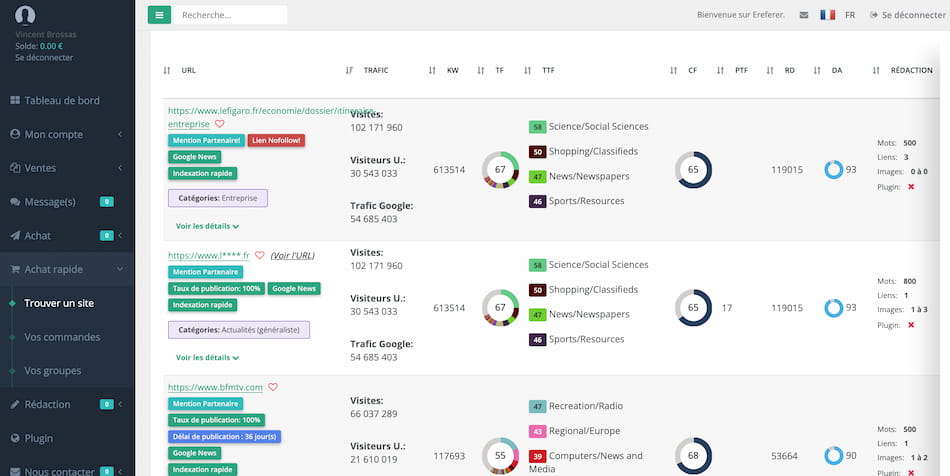Expand Voir les détails for lefigaro.fr
Image resolution: width=950 pixels, height=476 pixels.
click(207, 226)
